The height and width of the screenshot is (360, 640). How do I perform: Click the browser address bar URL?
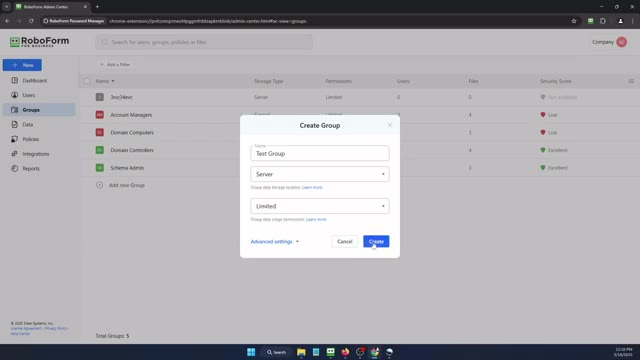coord(208,21)
